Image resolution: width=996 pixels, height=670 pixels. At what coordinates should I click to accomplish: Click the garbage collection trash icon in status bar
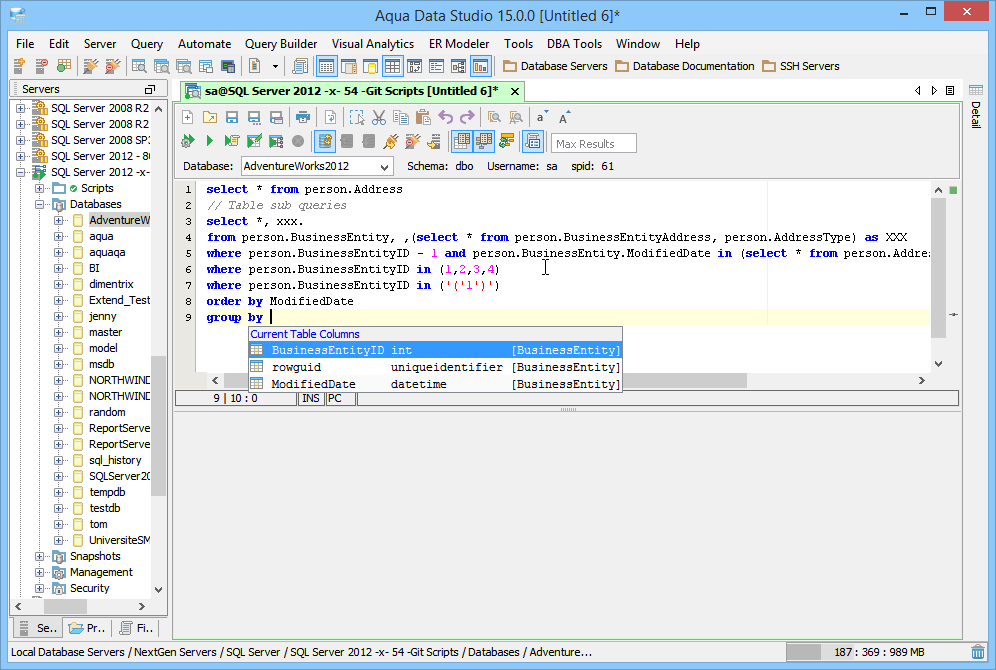(x=977, y=652)
